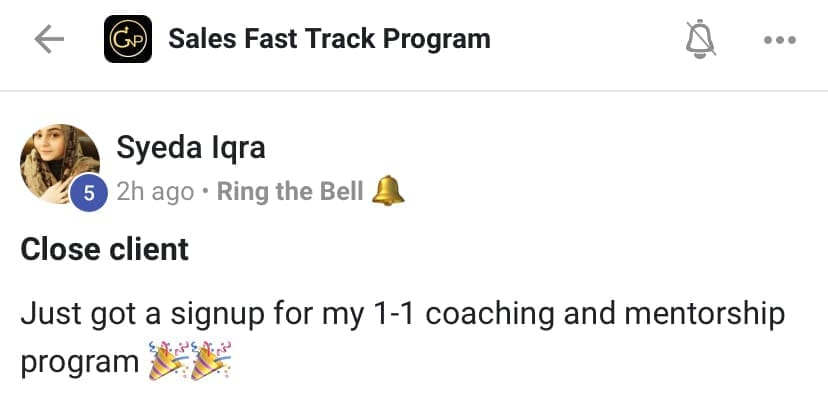
Task: View Syeda Iqra's profile picture
Action: [59, 162]
